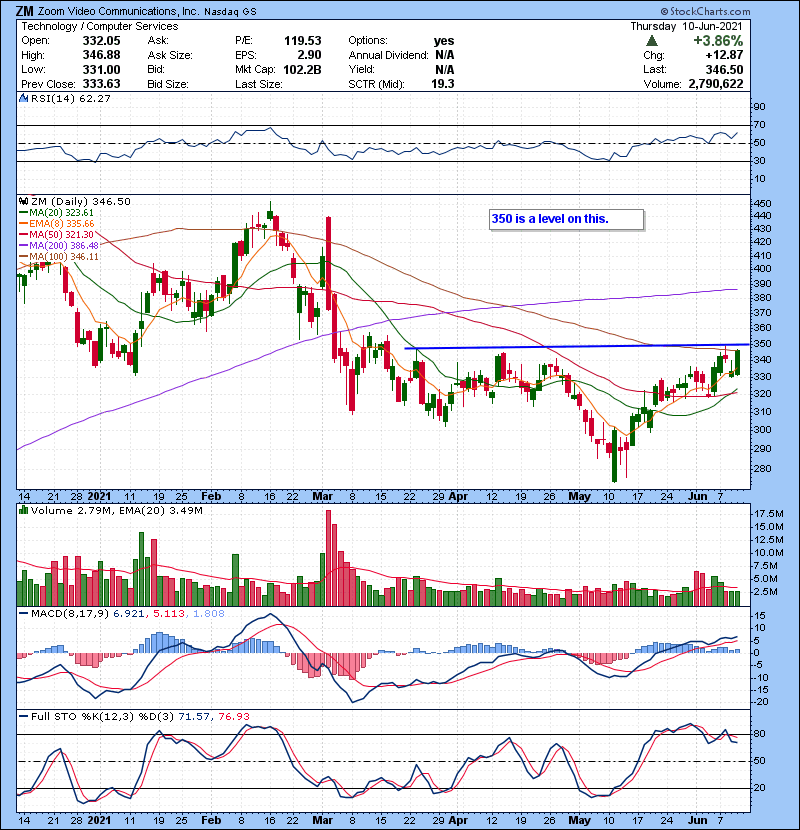Click the Chg value +12.87
The image size is (800, 830).
[724, 55]
